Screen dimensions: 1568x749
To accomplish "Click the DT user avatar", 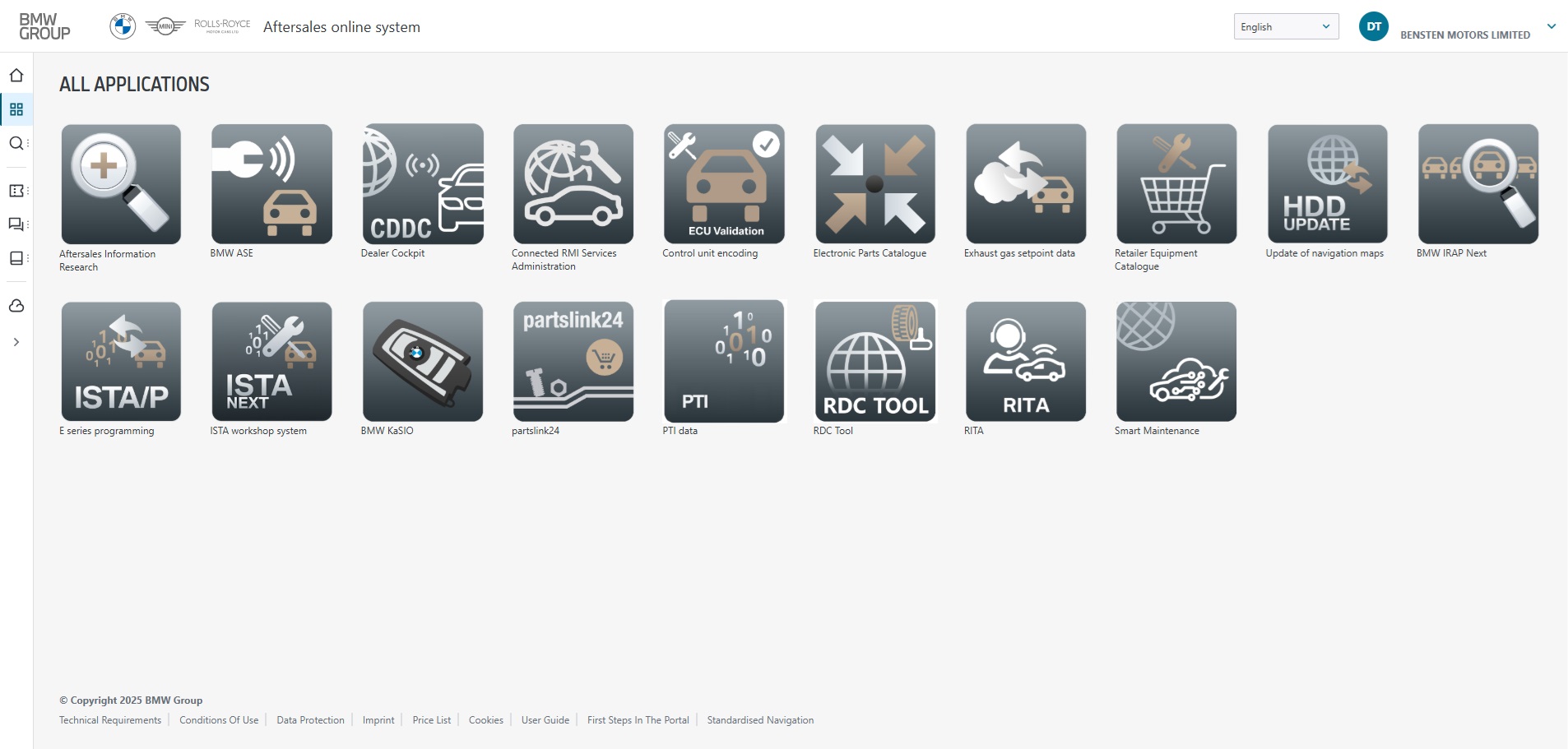I will coord(1374,26).
